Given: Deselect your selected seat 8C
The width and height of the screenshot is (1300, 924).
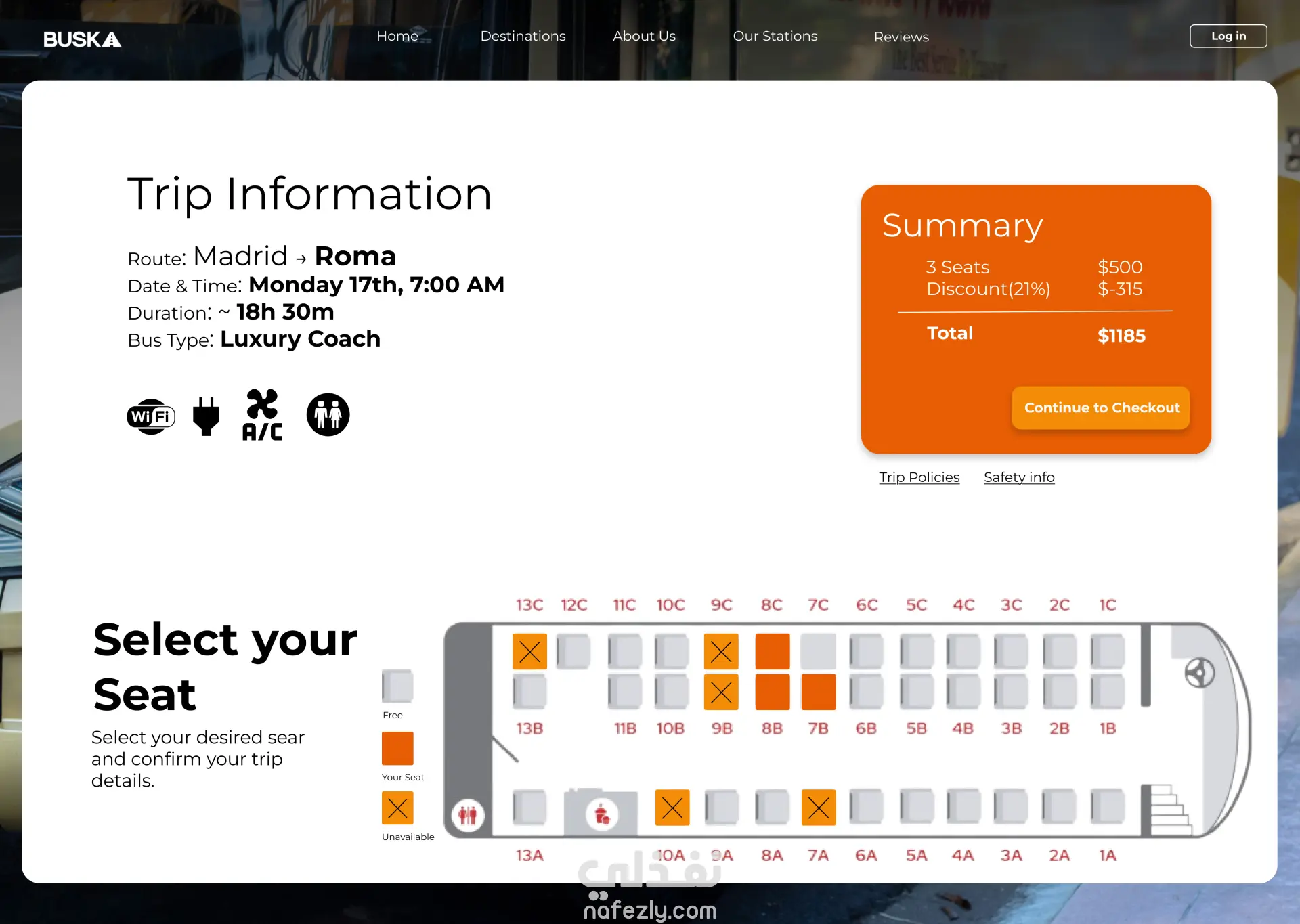Looking at the screenshot, I should click(x=772, y=651).
